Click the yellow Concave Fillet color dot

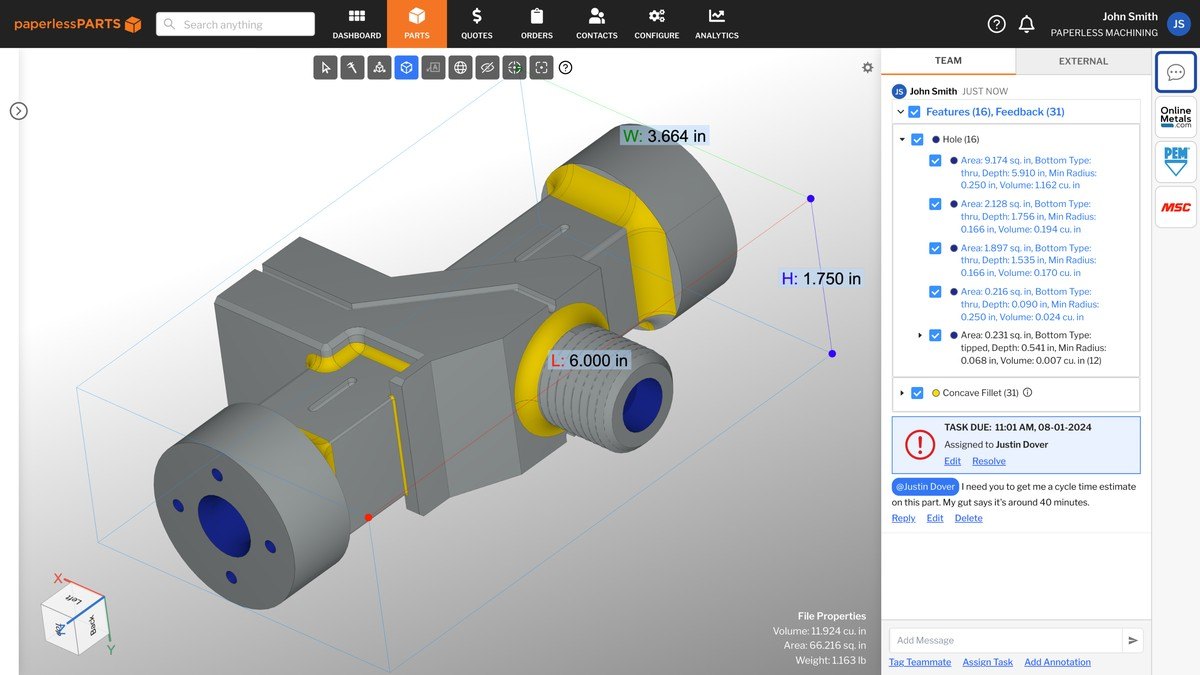point(935,393)
